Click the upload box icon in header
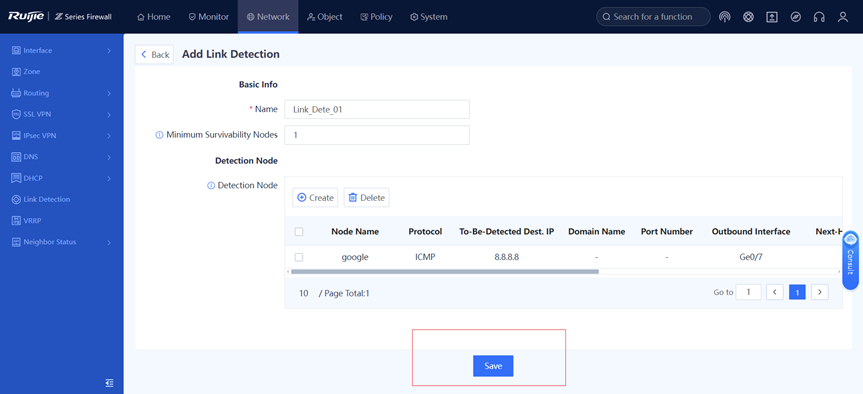 click(x=772, y=17)
